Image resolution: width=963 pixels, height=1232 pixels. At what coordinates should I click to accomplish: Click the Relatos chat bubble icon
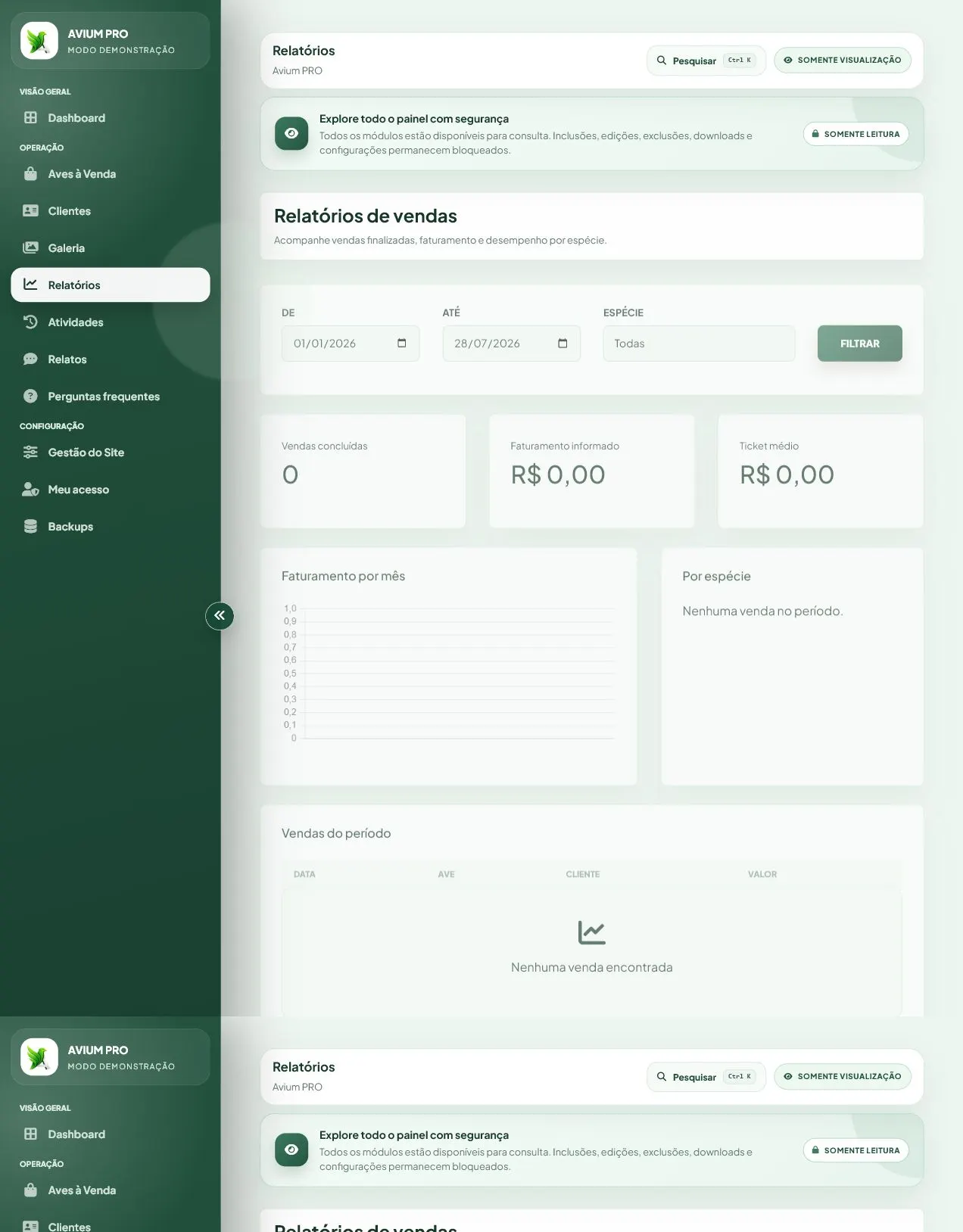click(x=30, y=359)
